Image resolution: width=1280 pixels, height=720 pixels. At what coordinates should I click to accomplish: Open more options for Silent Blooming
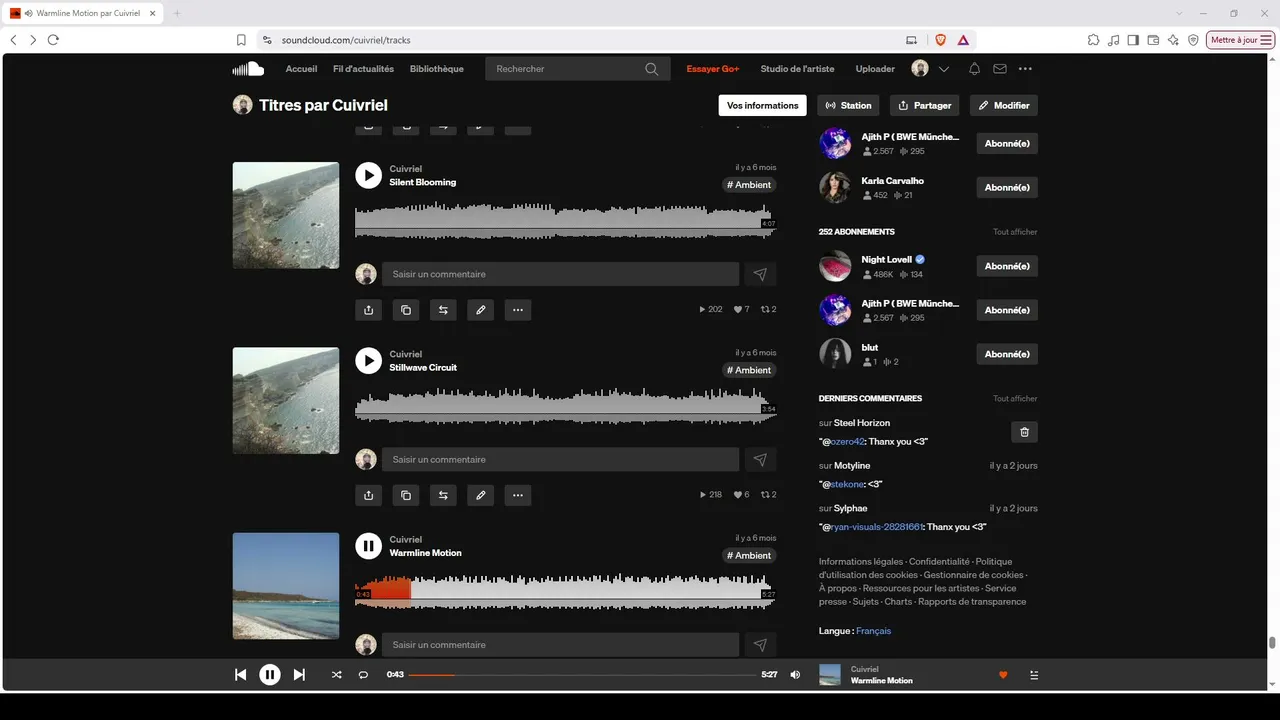point(517,310)
